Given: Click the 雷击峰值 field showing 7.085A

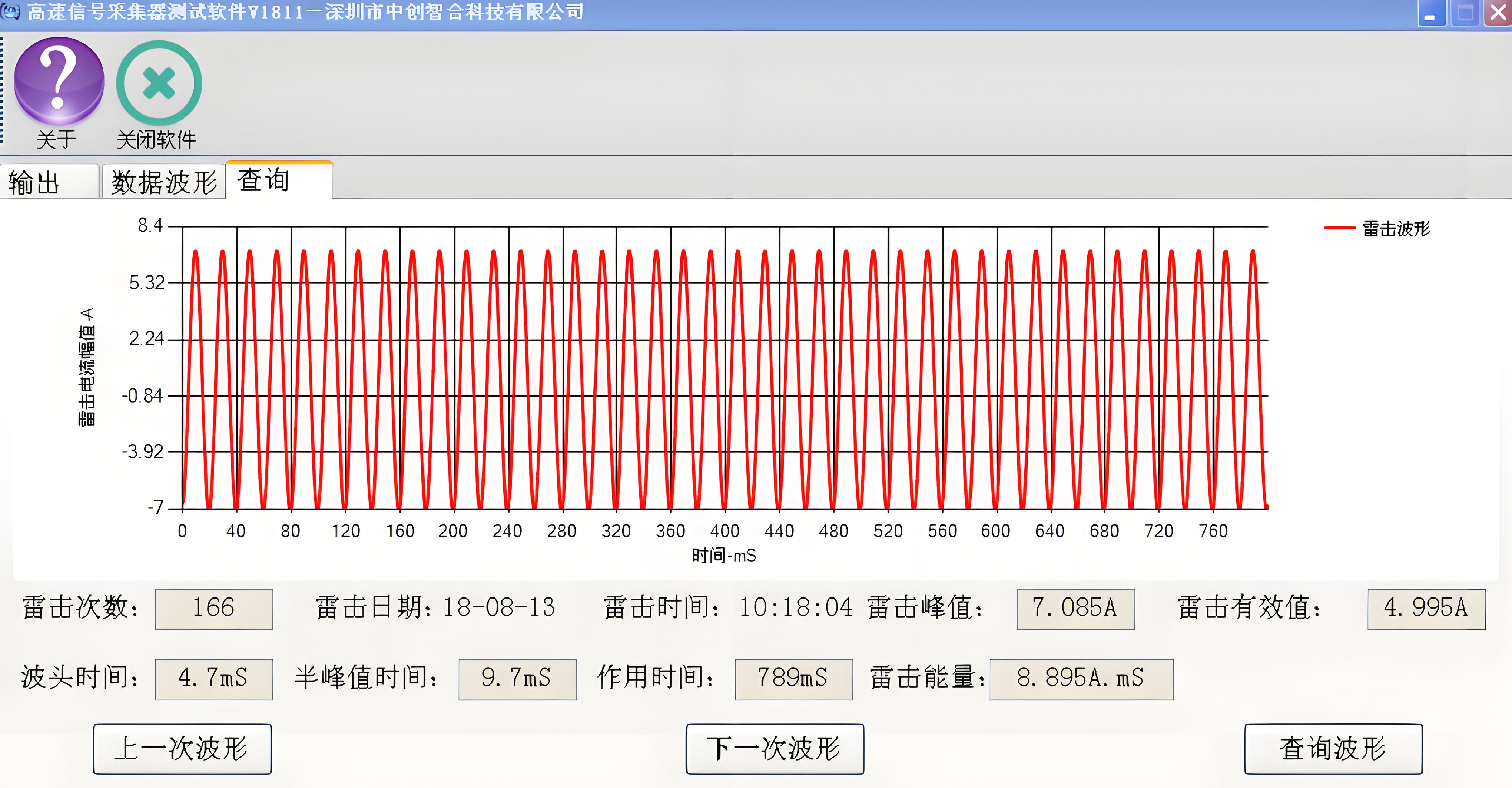Looking at the screenshot, I should 1075,609.
